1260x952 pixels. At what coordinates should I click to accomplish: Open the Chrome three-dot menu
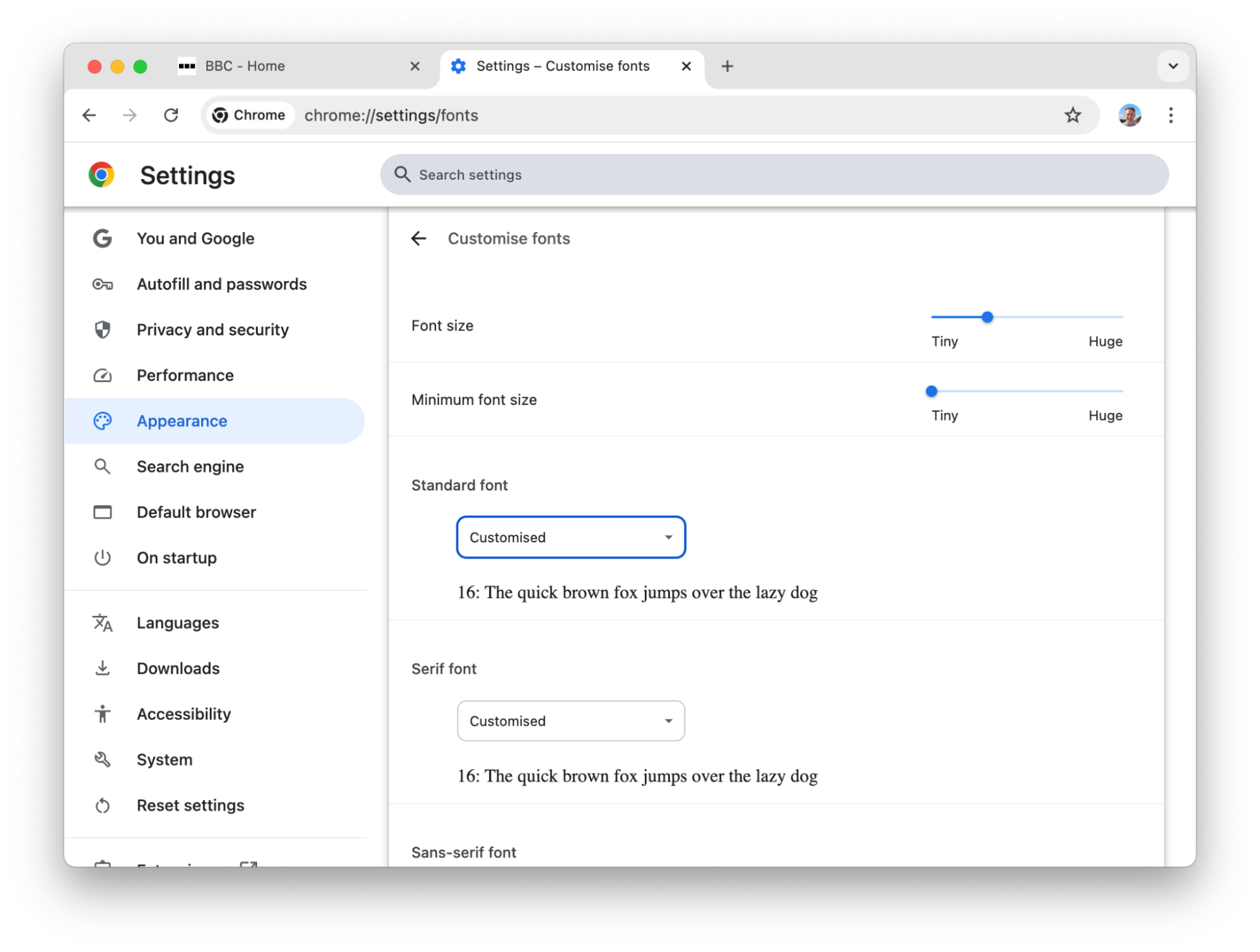pyautogui.click(x=1170, y=115)
